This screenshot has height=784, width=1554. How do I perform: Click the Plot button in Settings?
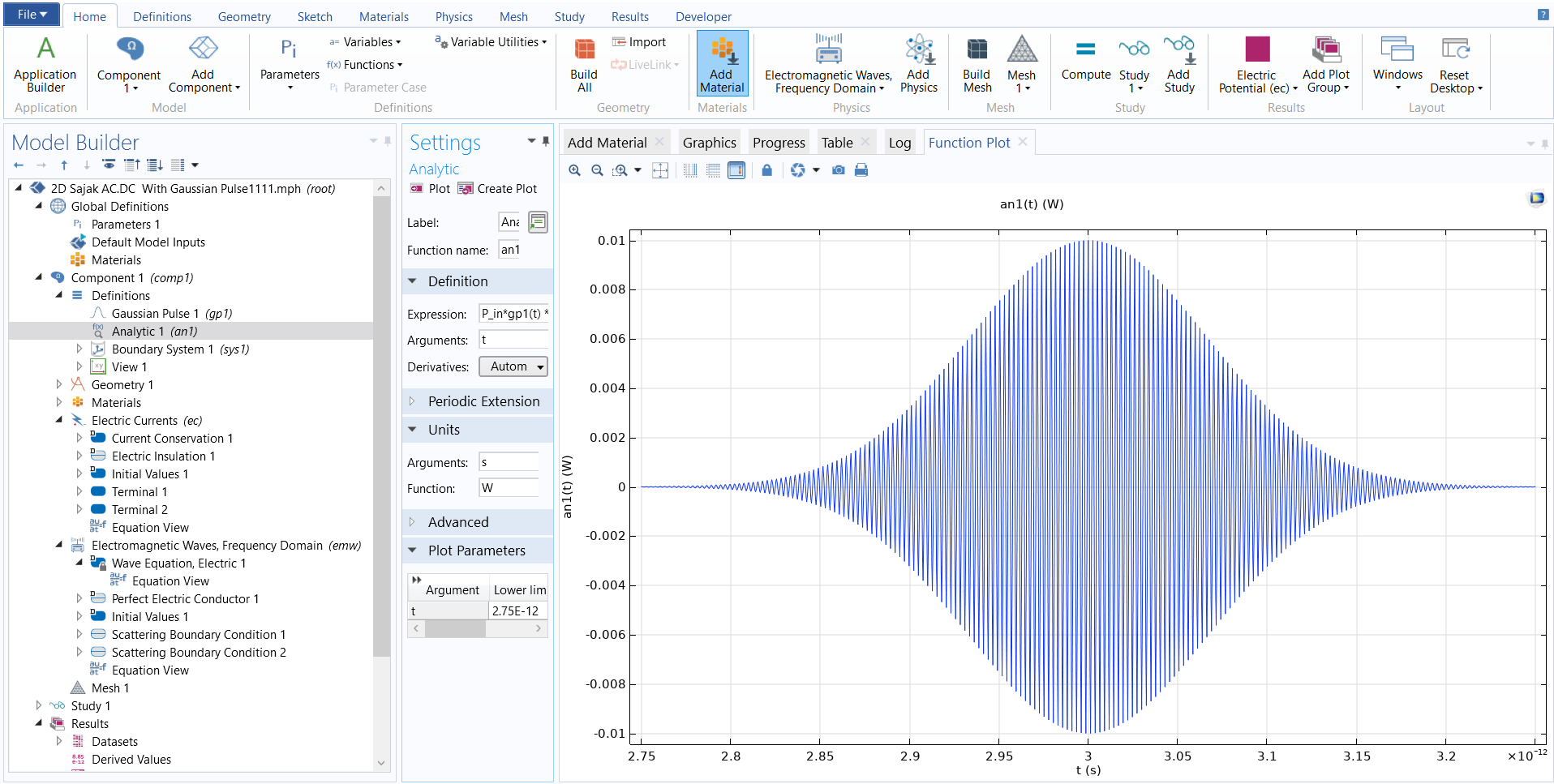coord(430,189)
